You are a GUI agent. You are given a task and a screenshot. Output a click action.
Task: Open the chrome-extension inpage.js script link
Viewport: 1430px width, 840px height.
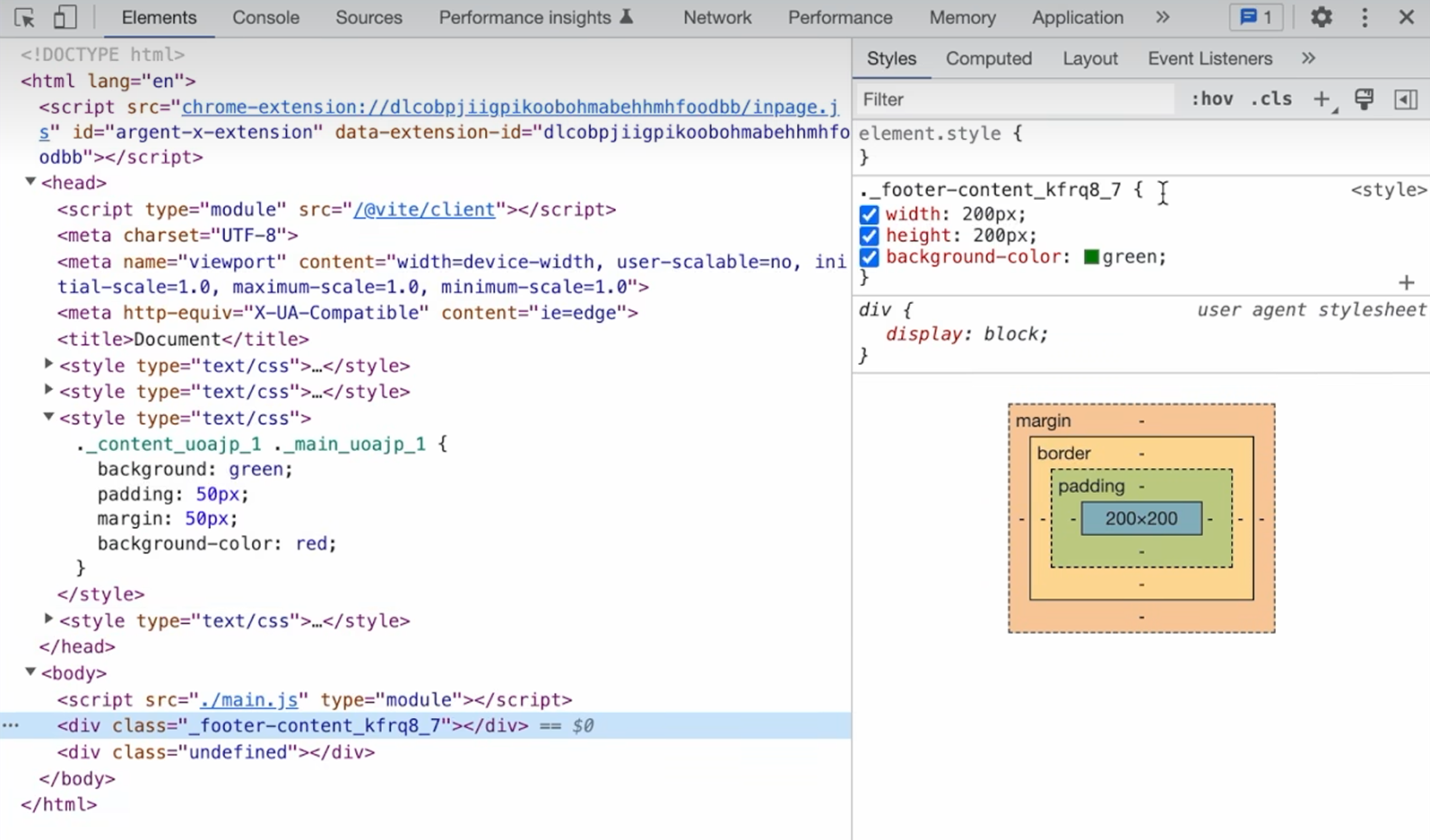tap(510, 107)
